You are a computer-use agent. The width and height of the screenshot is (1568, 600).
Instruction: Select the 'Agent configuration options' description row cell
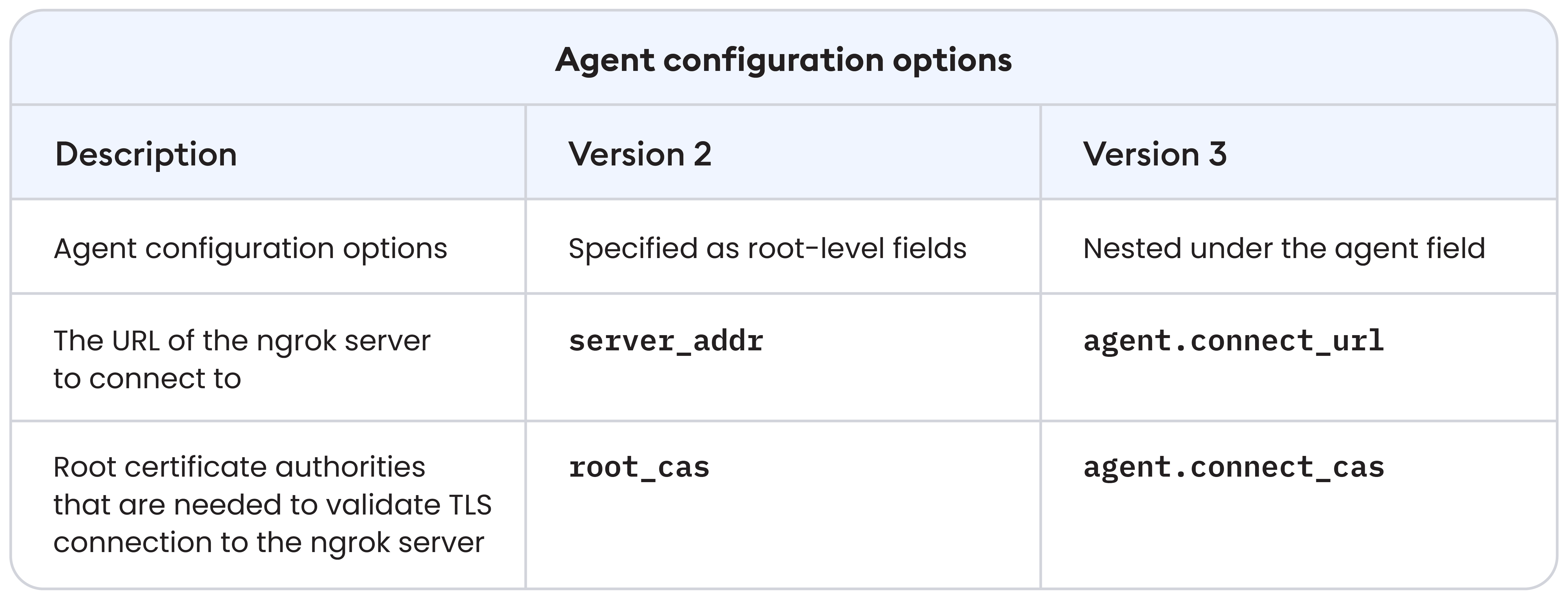point(250,249)
